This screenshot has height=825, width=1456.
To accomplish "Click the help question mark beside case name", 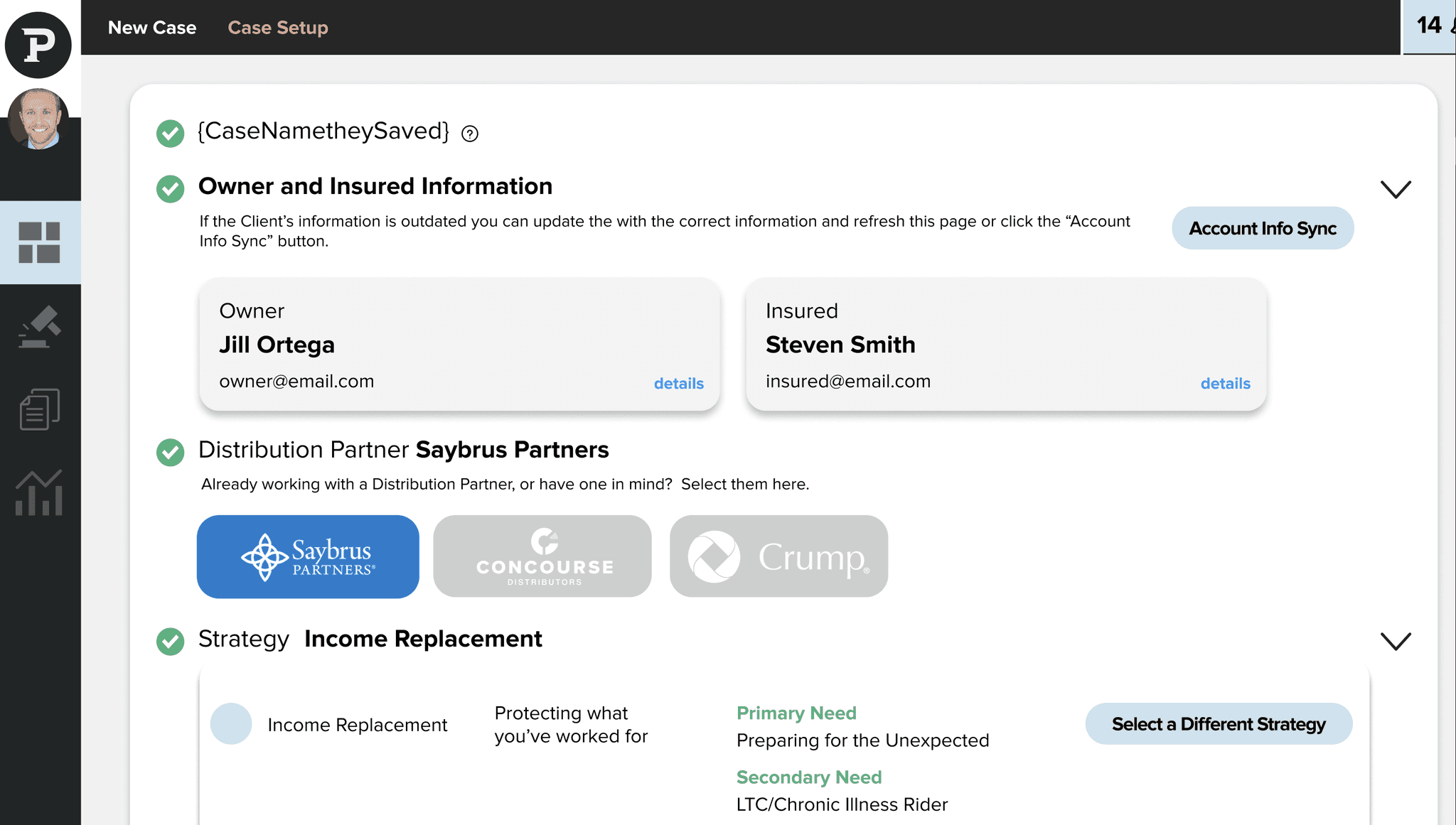I will point(469,134).
